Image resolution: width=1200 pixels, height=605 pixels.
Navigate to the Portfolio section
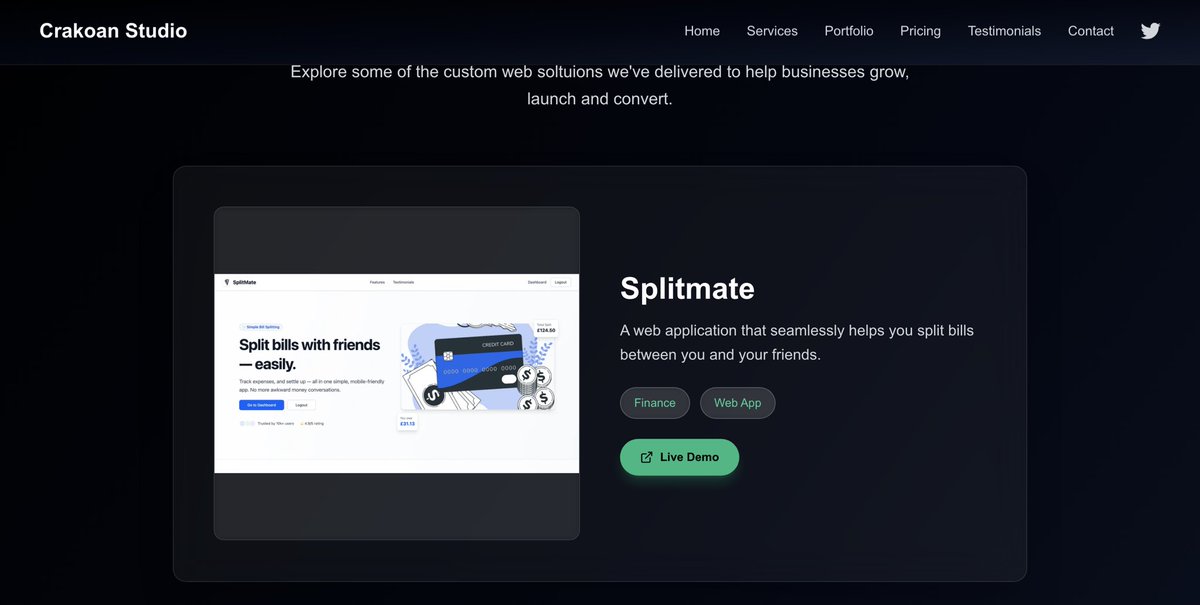pyautogui.click(x=848, y=31)
